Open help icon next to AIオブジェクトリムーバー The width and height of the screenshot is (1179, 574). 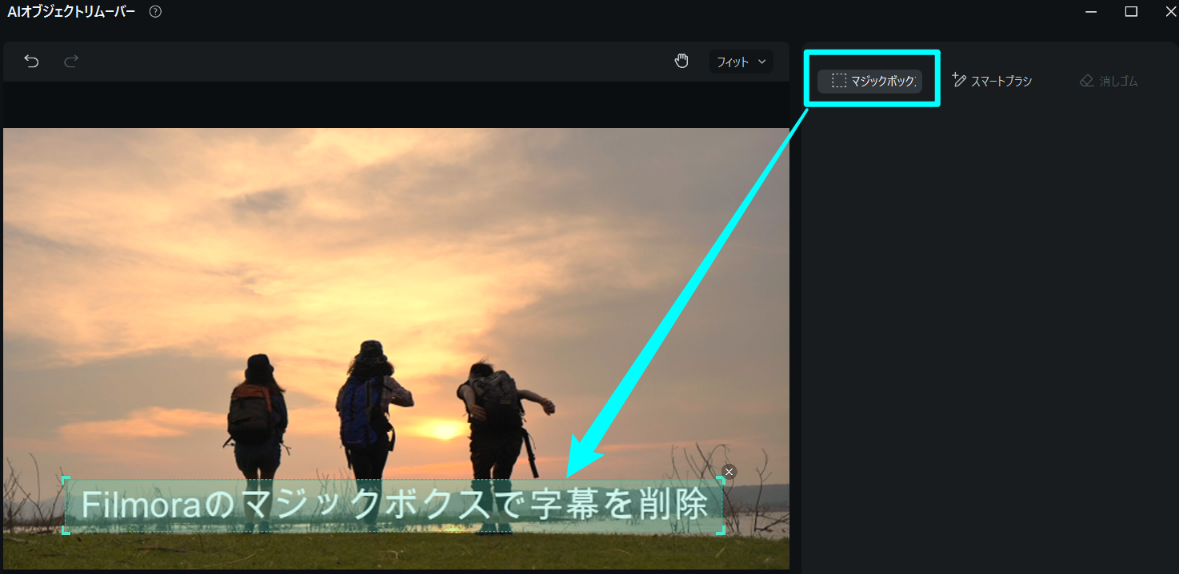pyautogui.click(x=156, y=12)
